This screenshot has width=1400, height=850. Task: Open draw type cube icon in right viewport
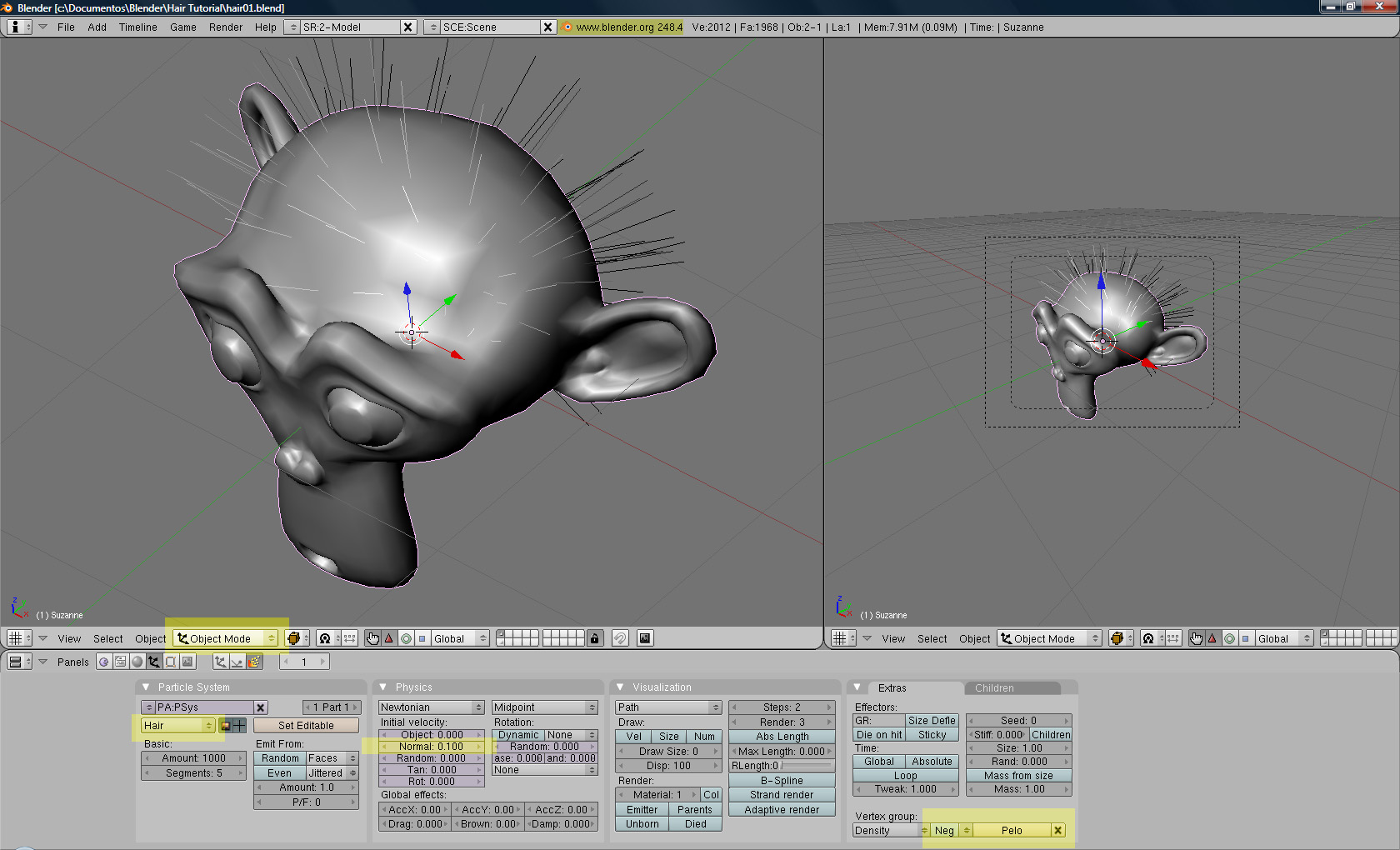1121,638
